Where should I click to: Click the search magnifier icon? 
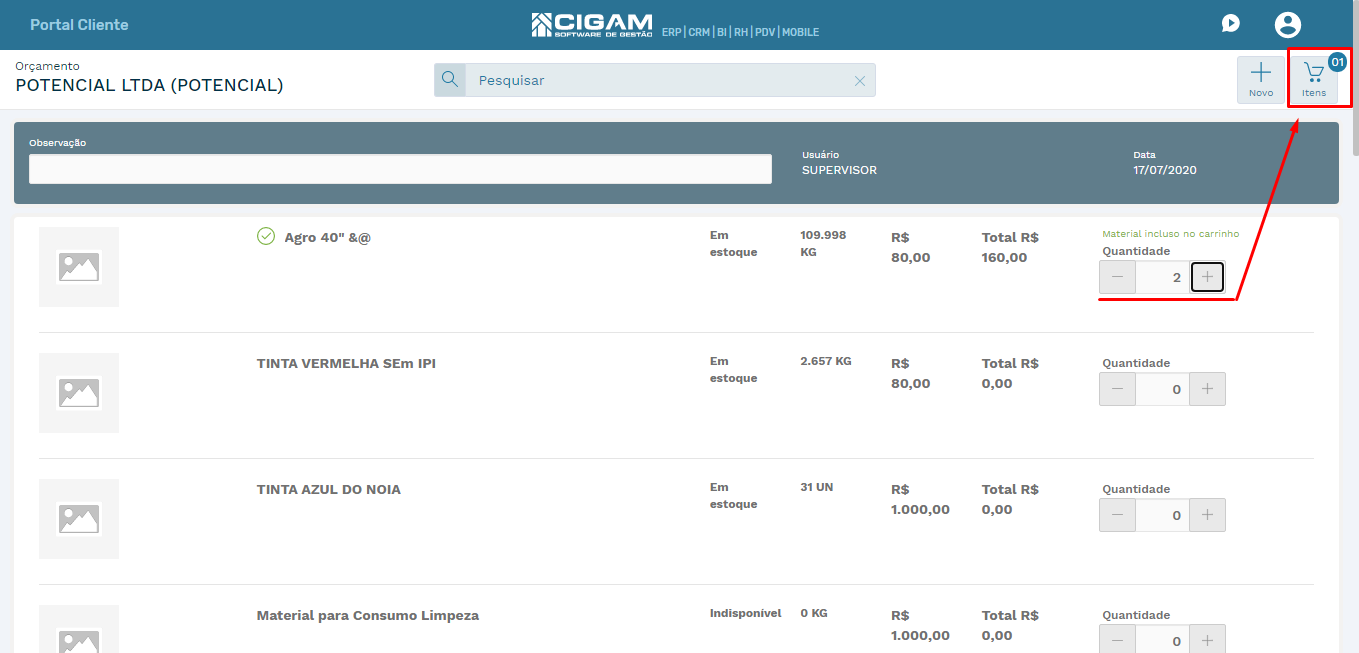450,80
